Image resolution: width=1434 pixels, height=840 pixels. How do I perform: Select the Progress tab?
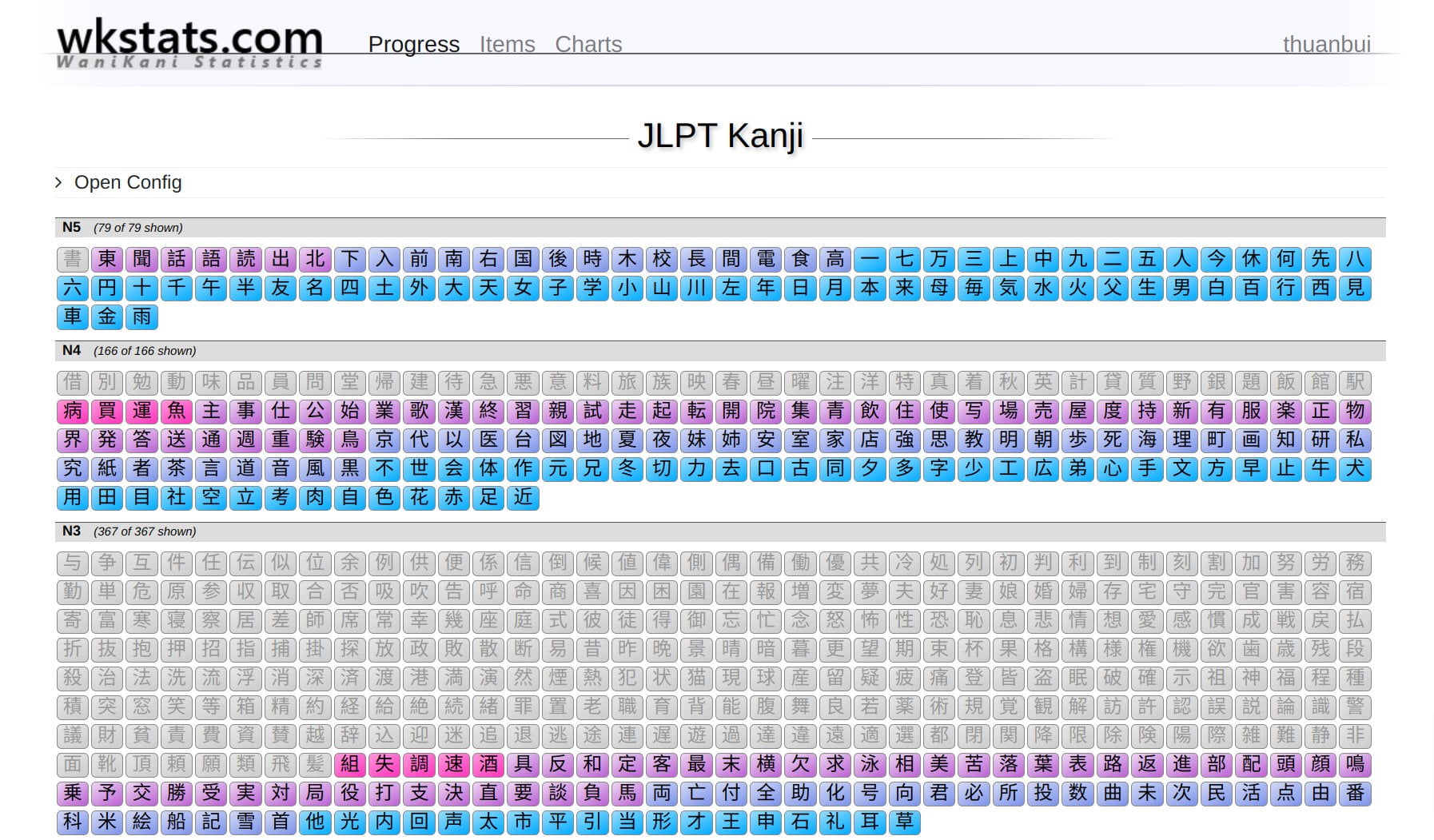tap(413, 45)
